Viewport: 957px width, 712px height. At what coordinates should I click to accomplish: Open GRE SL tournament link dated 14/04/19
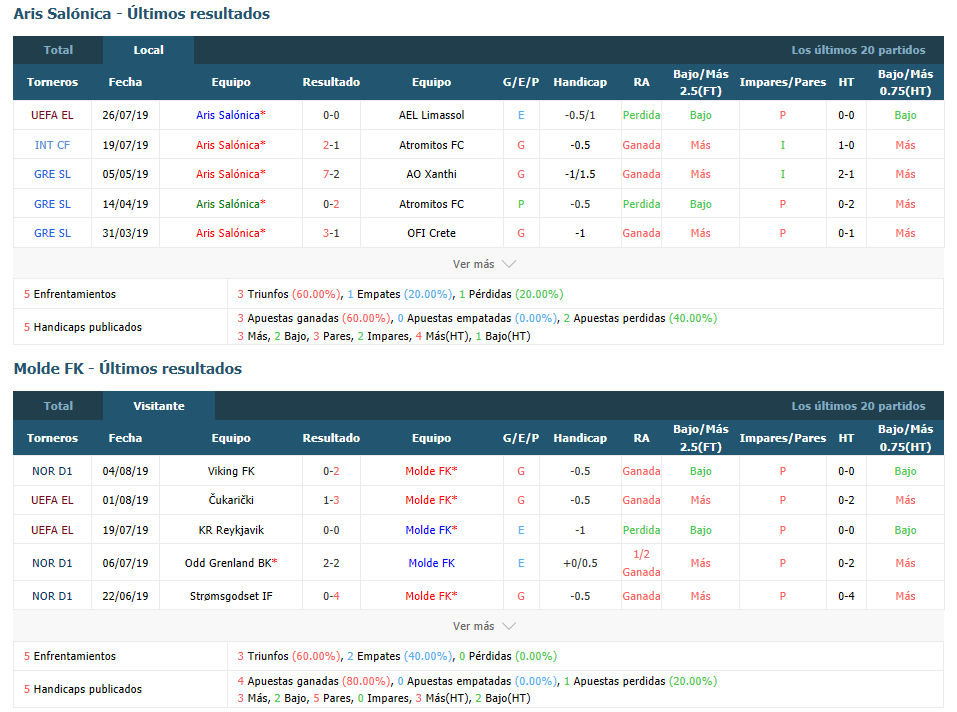(x=52, y=204)
